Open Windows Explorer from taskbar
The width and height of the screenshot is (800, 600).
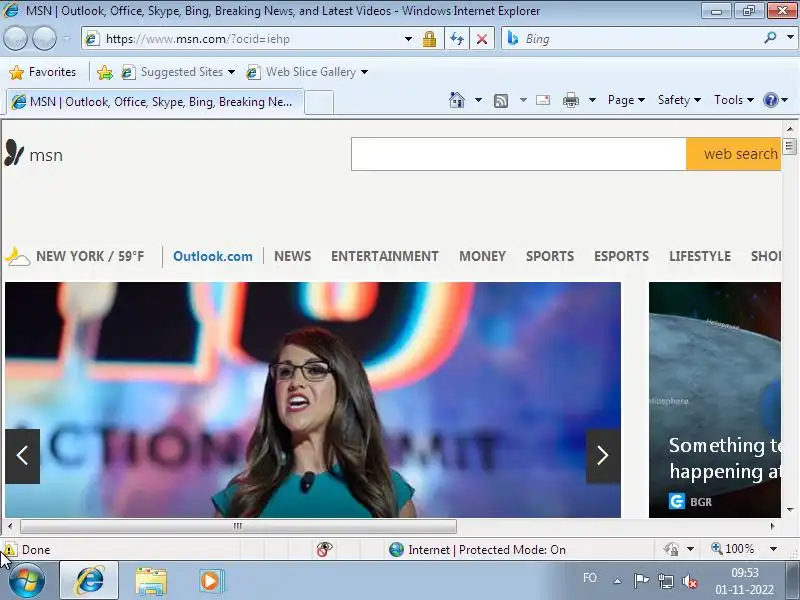coord(151,582)
